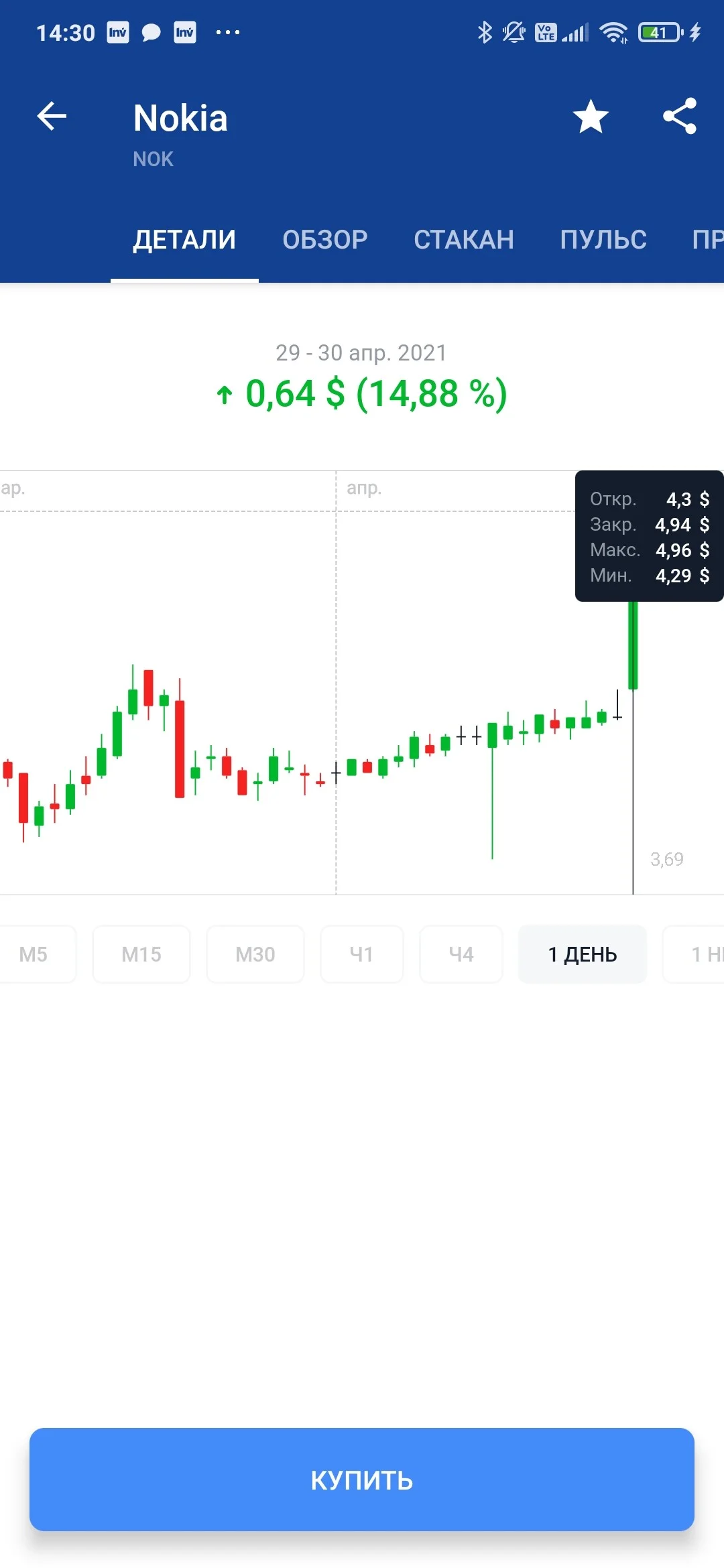This screenshot has height=1568, width=724.
Task: Tap the date range 29 - 30 апр. 2021
Action: click(x=361, y=352)
